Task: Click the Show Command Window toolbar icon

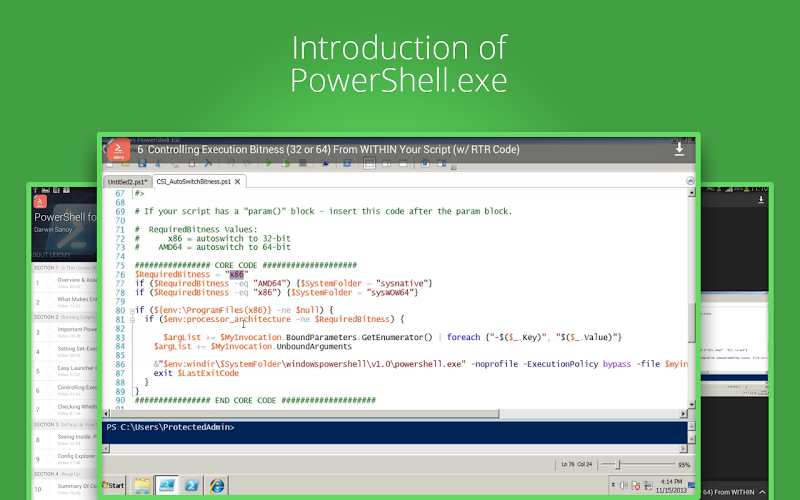Action: pyautogui.click(x=425, y=163)
